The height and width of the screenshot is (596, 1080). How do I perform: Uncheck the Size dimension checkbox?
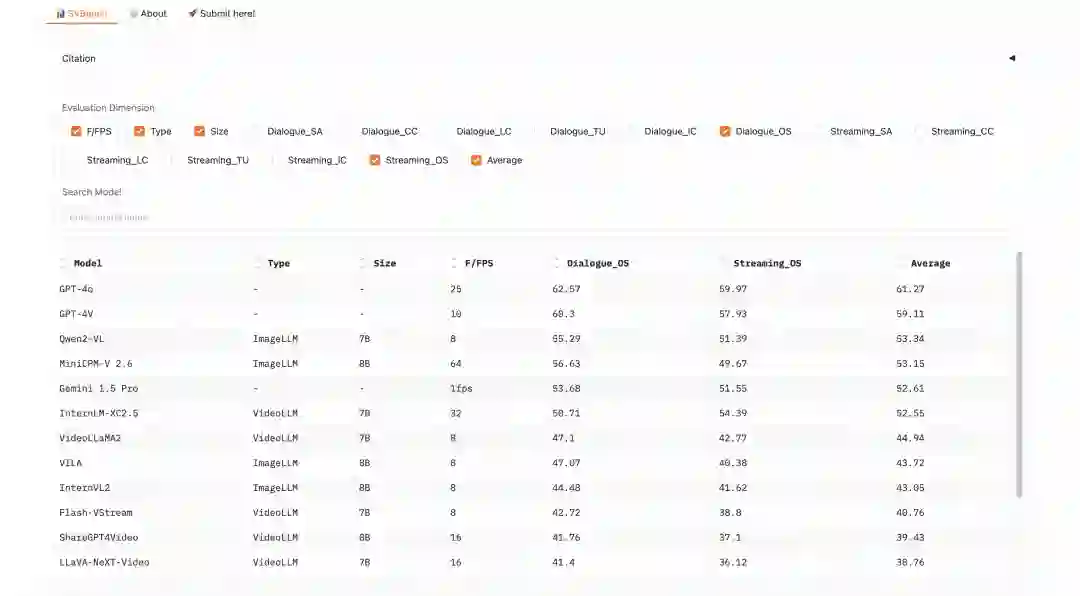199,131
